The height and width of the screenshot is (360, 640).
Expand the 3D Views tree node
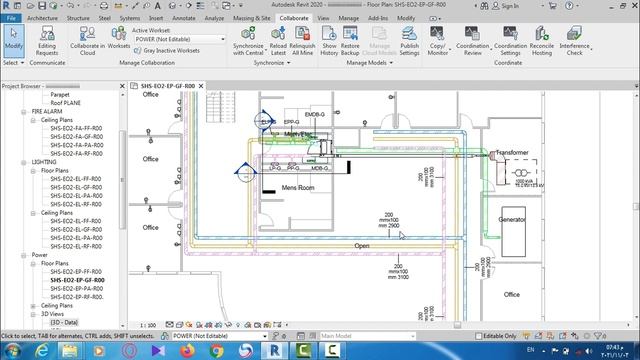tap(33, 314)
